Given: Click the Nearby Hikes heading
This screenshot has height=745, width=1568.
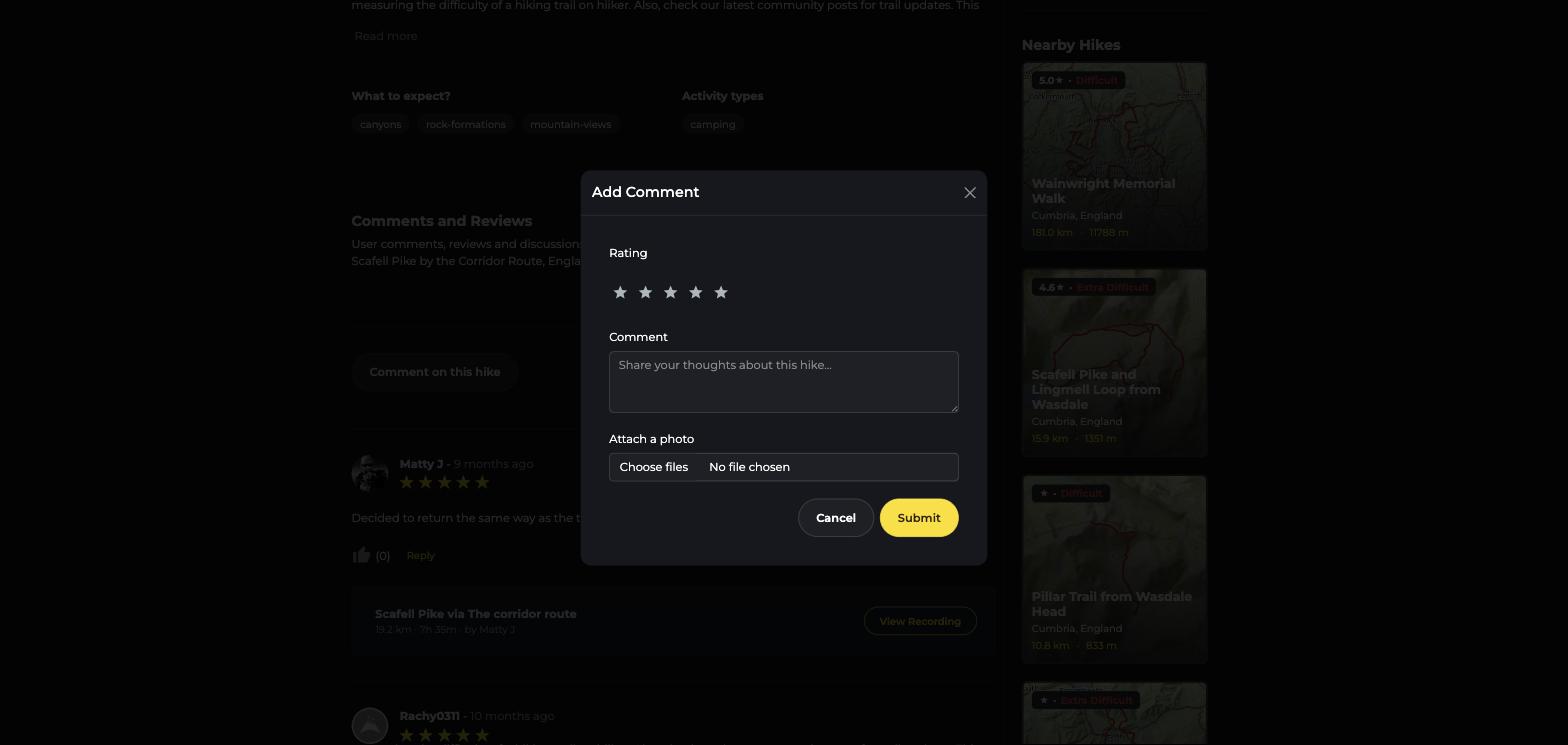Looking at the screenshot, I should (x=1071, y=45).
